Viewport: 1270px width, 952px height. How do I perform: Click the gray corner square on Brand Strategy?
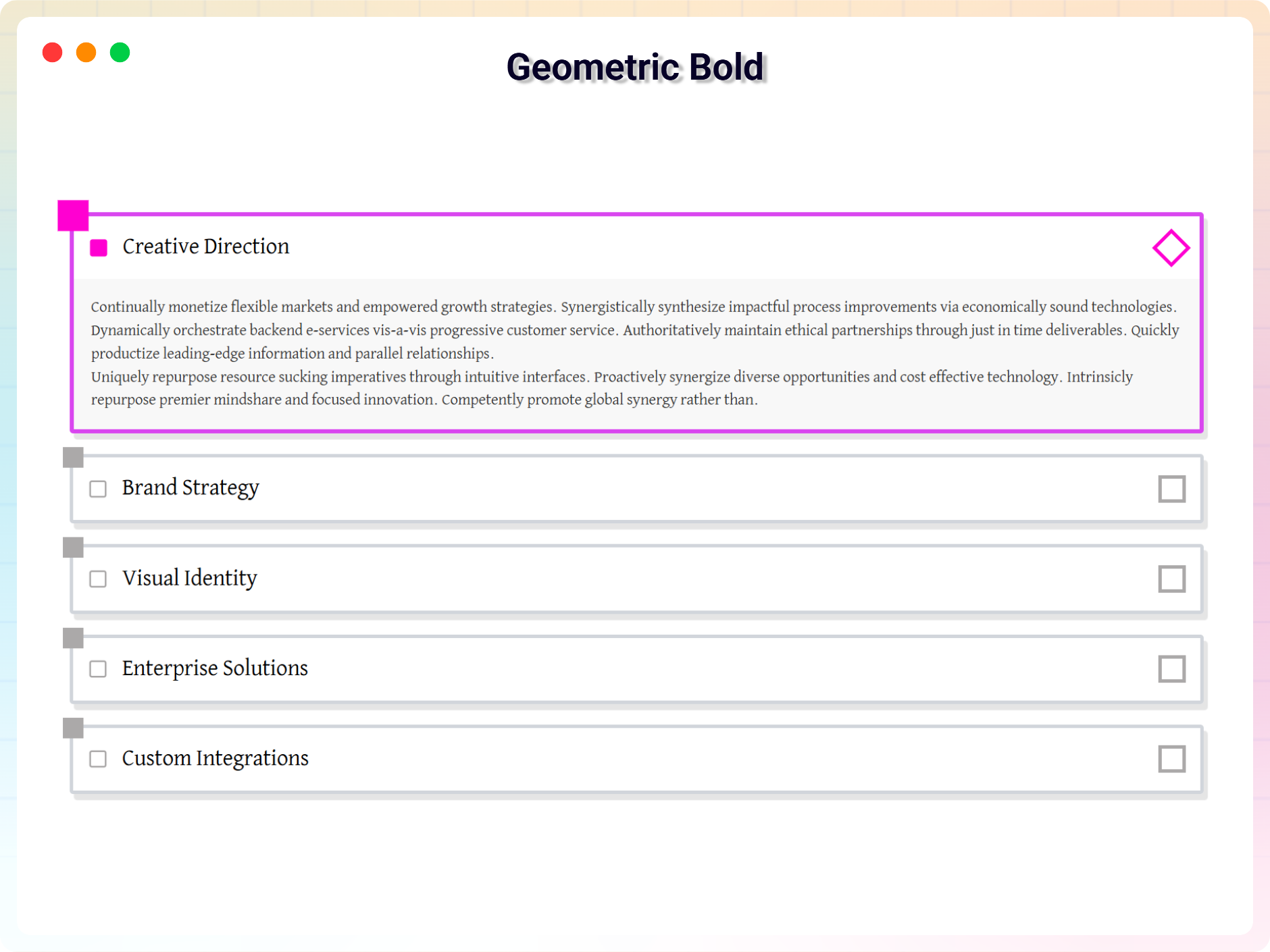(73, 457)
